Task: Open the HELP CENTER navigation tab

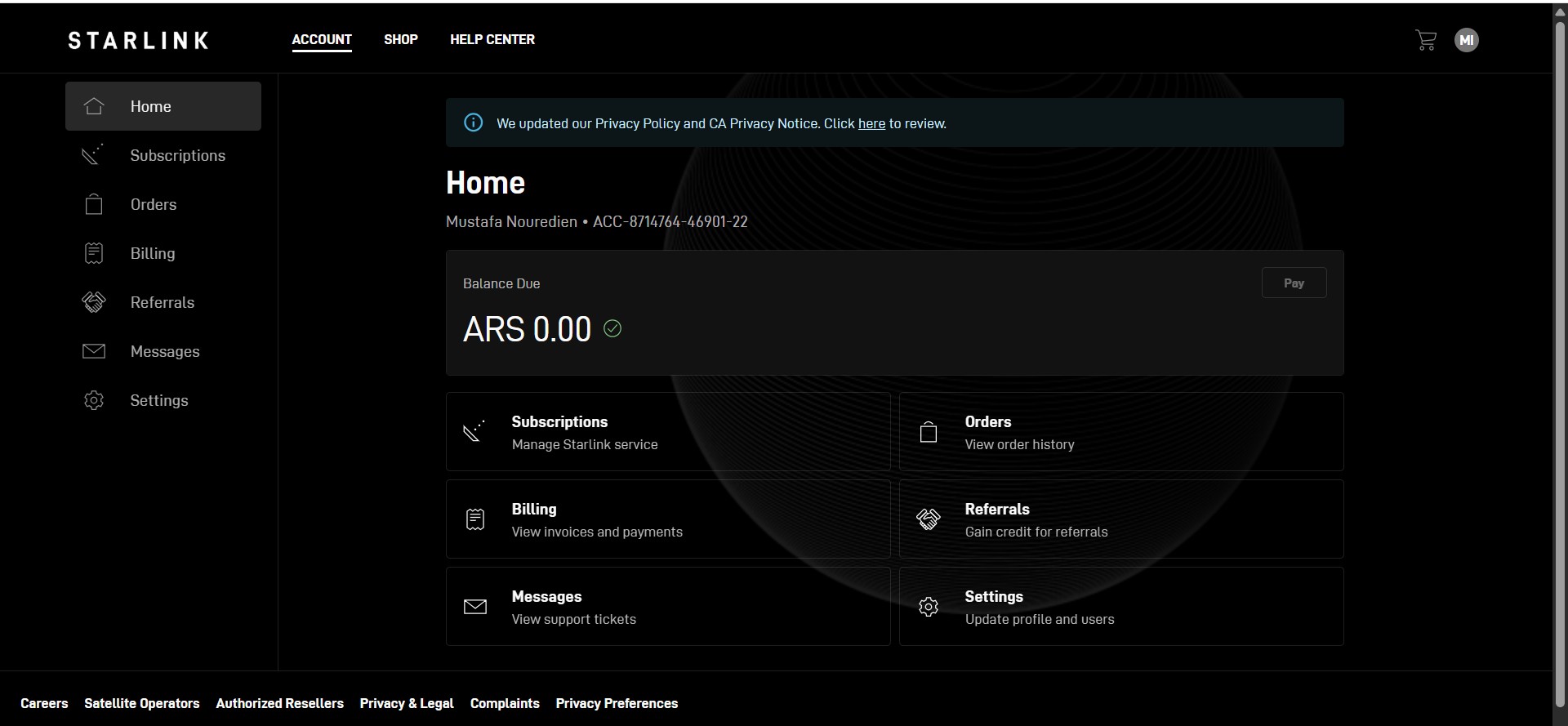Action: point(492,39)
